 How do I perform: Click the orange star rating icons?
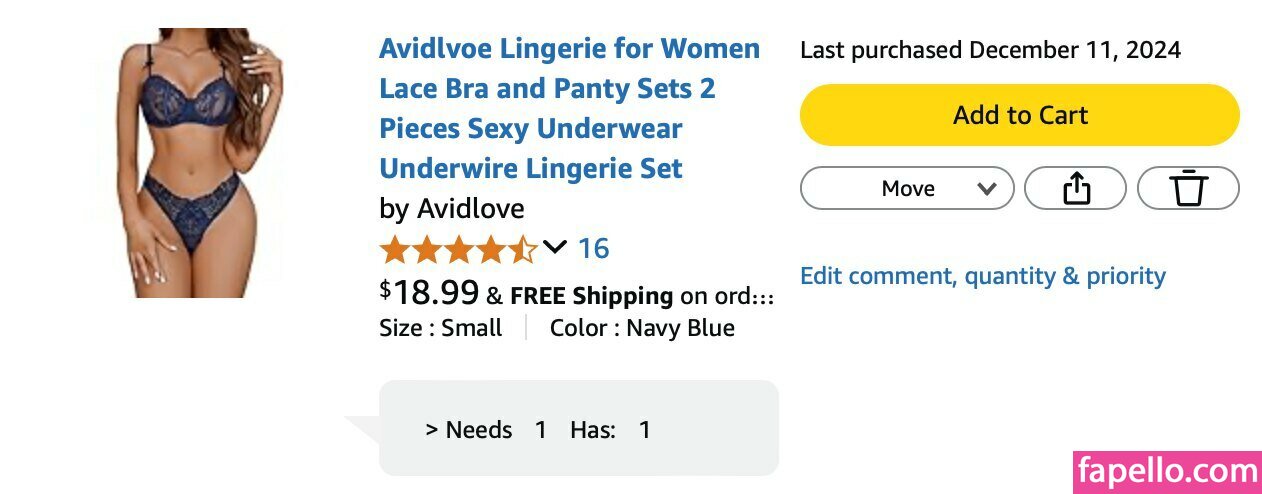458,248
